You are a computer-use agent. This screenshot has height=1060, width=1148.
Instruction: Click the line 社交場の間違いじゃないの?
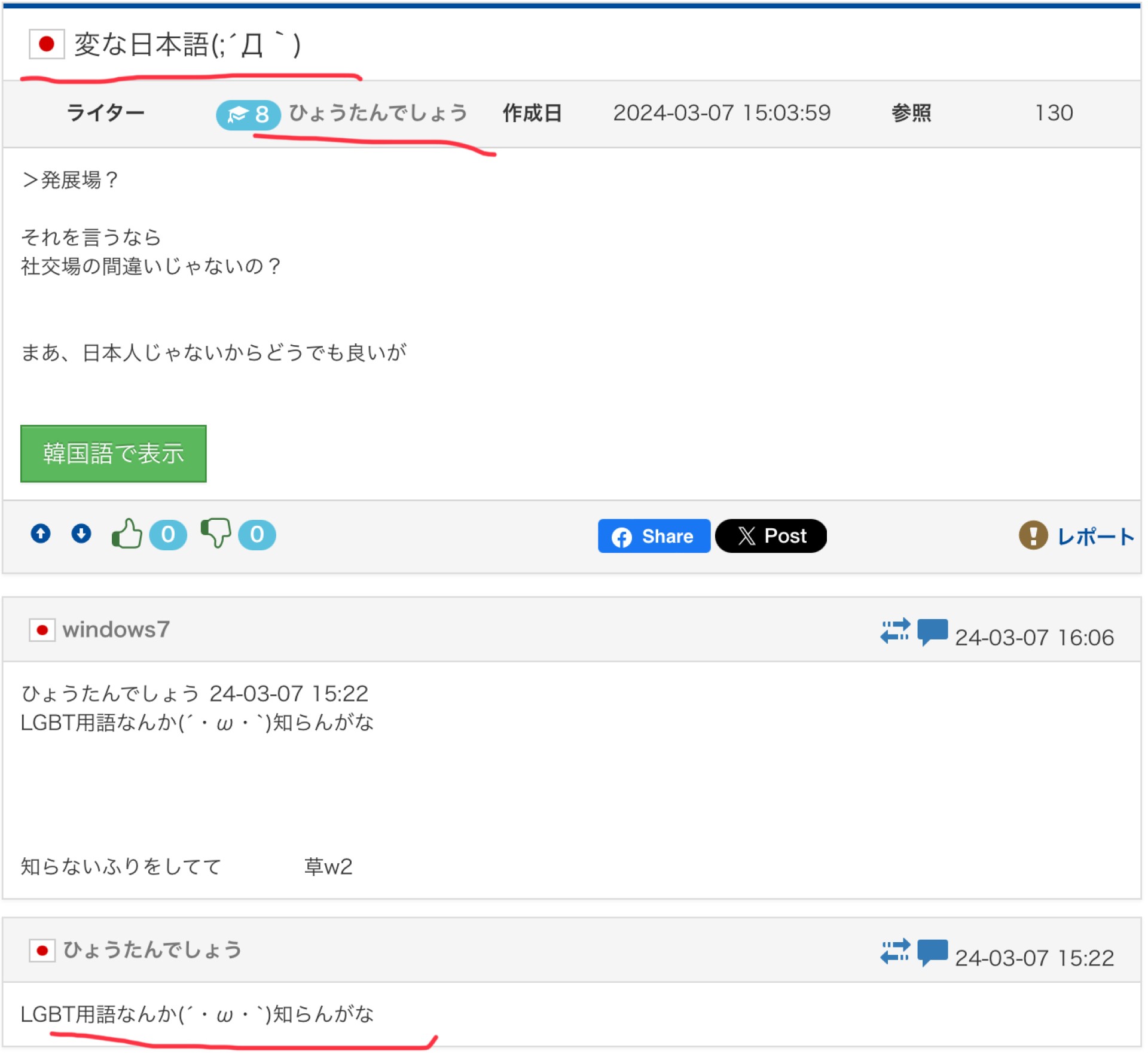tap(151, 266)
